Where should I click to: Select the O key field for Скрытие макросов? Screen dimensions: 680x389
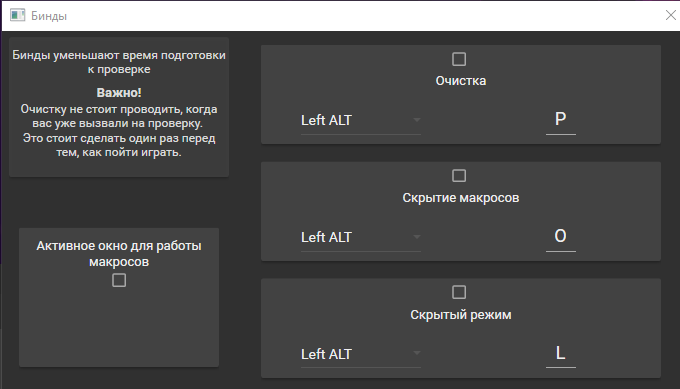point(560,237)
